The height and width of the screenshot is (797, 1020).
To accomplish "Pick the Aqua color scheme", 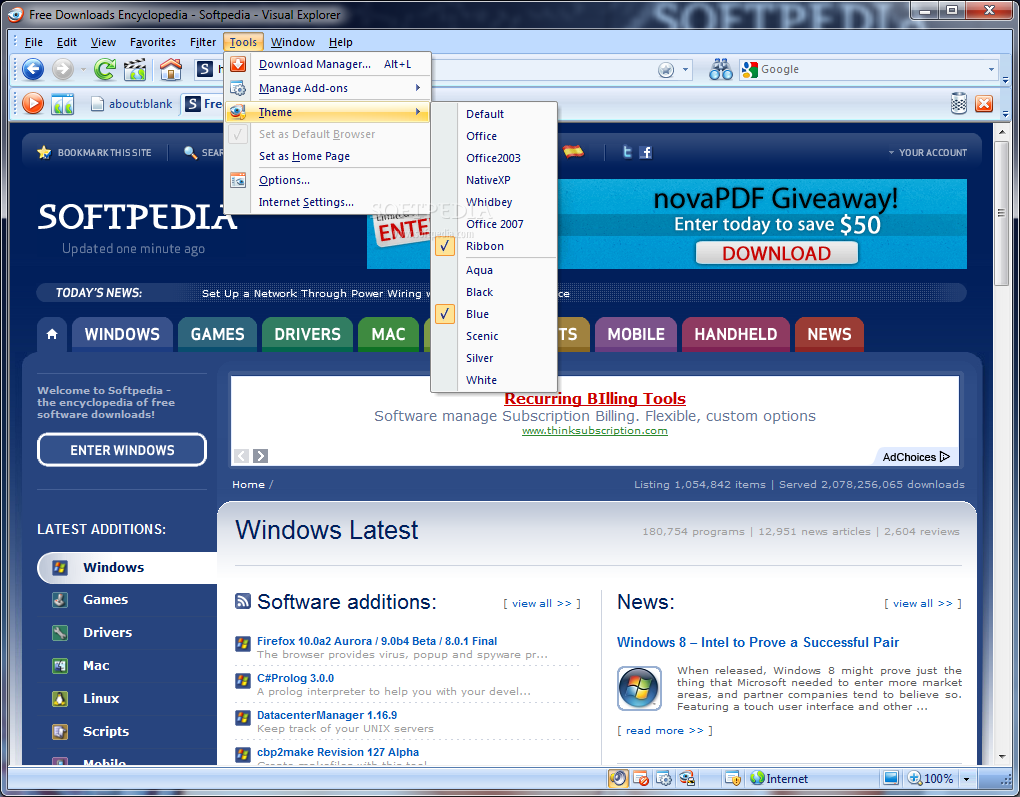I will (494, 270).
